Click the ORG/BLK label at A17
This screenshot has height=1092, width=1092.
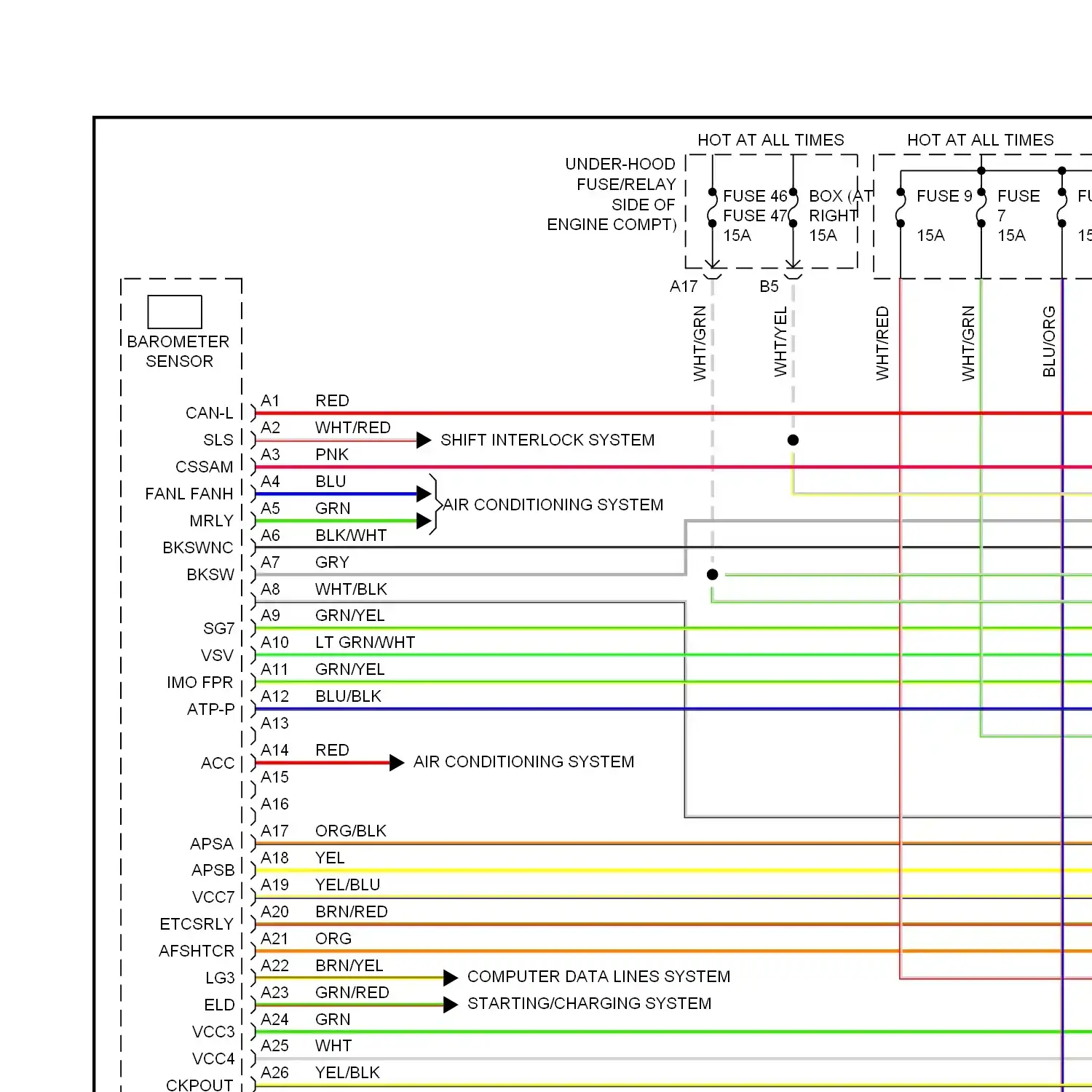tap(351, 831)
